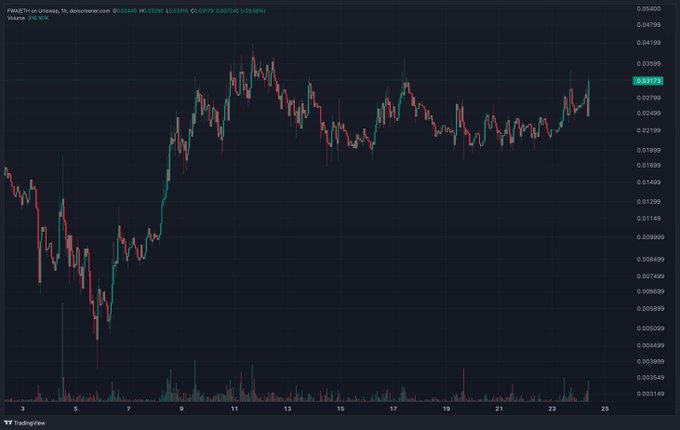
Task: Click date label 17 on time axis
Action: coord(393,409)
